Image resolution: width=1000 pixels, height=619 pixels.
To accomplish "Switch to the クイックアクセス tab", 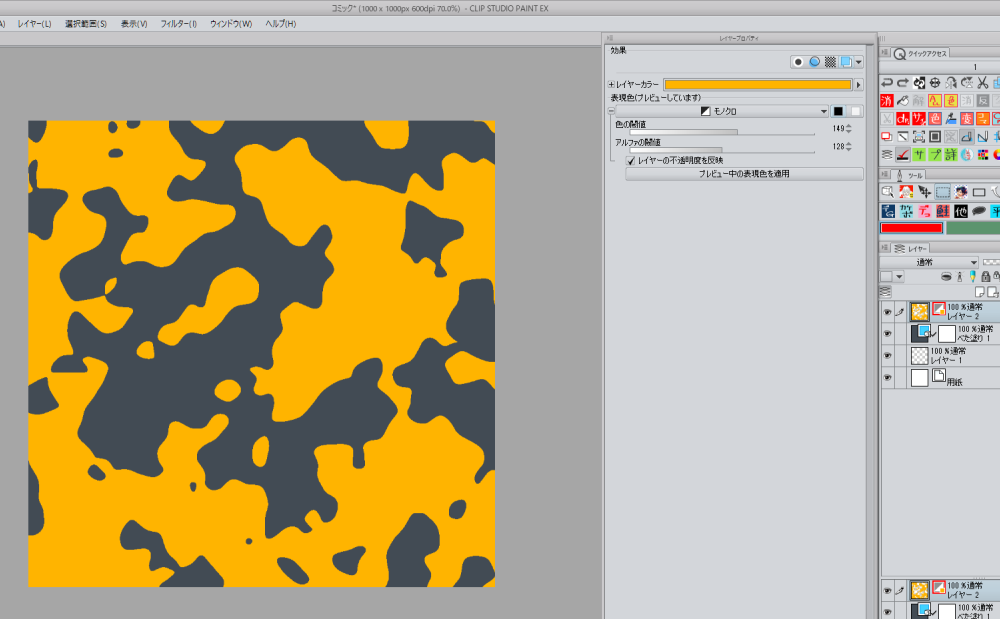I will click(921, 54).
